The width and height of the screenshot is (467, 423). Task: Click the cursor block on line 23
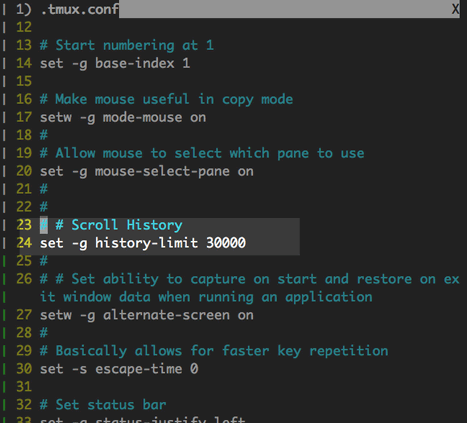coord(44,225)
